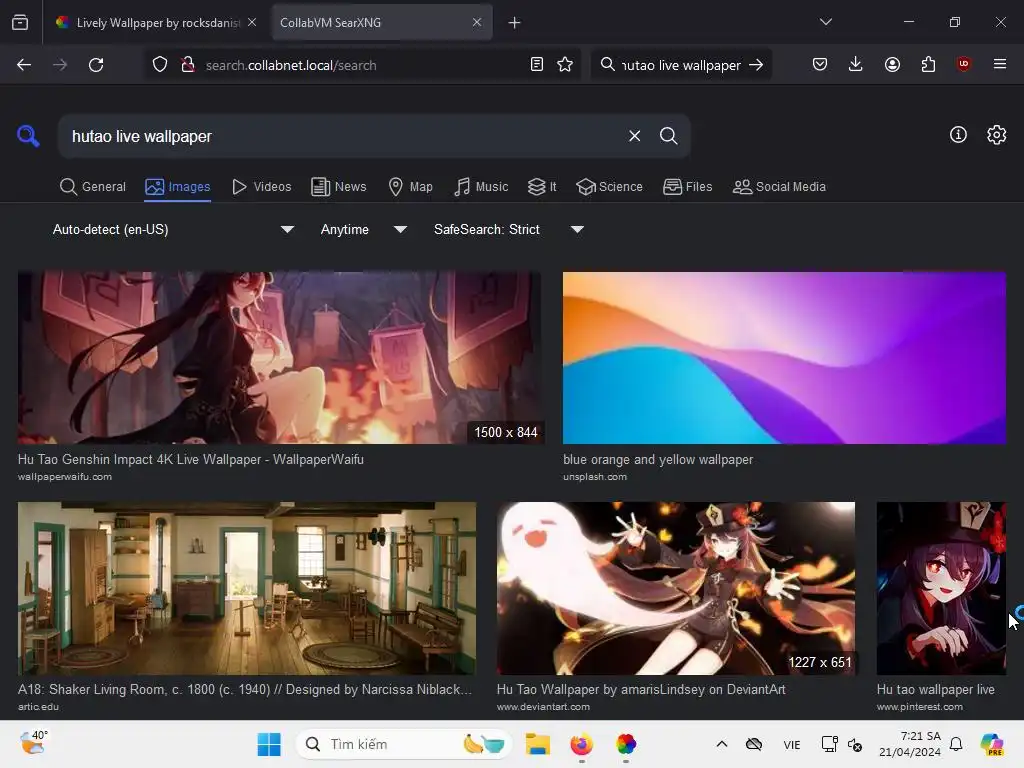The image size is (1024, 768).
Task: Open the Shaker Living Room thumbnail
Action: point(247,588)
